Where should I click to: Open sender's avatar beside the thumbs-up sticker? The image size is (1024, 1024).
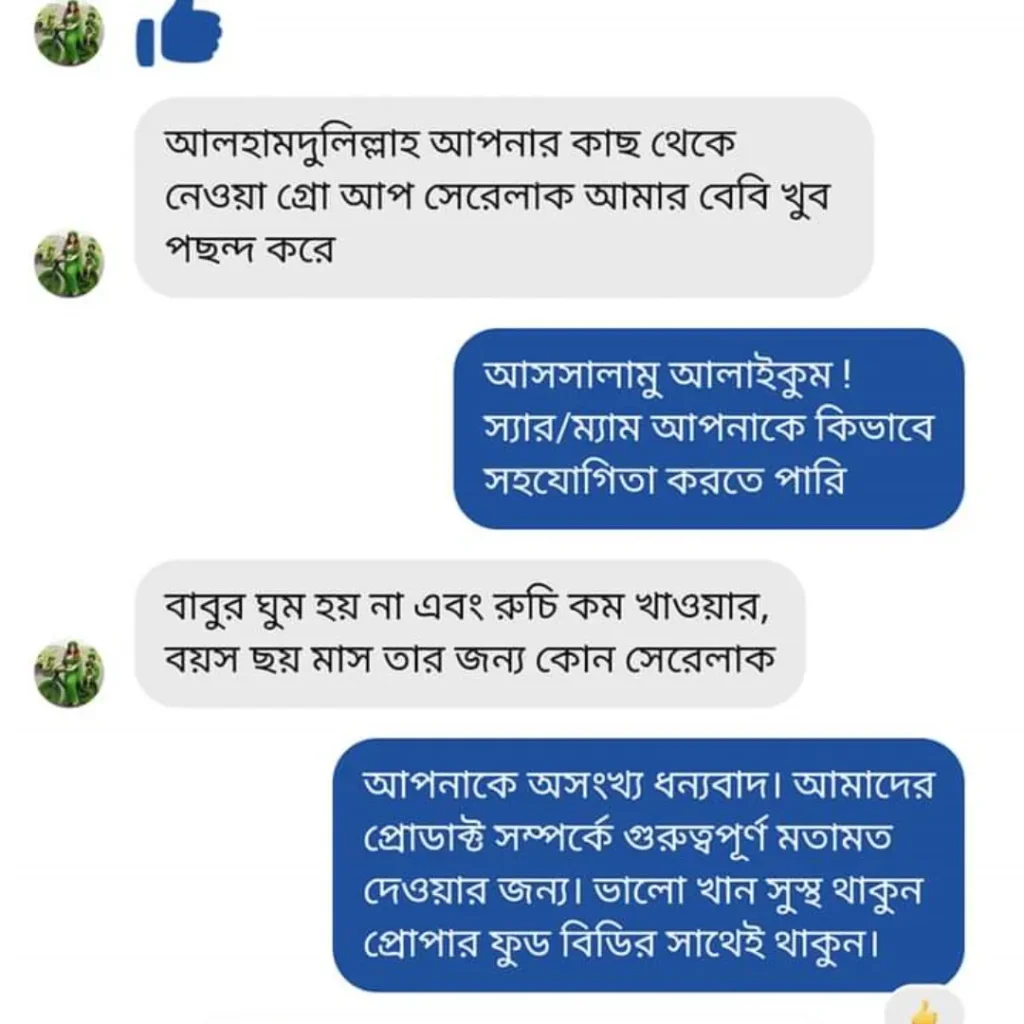[x=69, y=32]
